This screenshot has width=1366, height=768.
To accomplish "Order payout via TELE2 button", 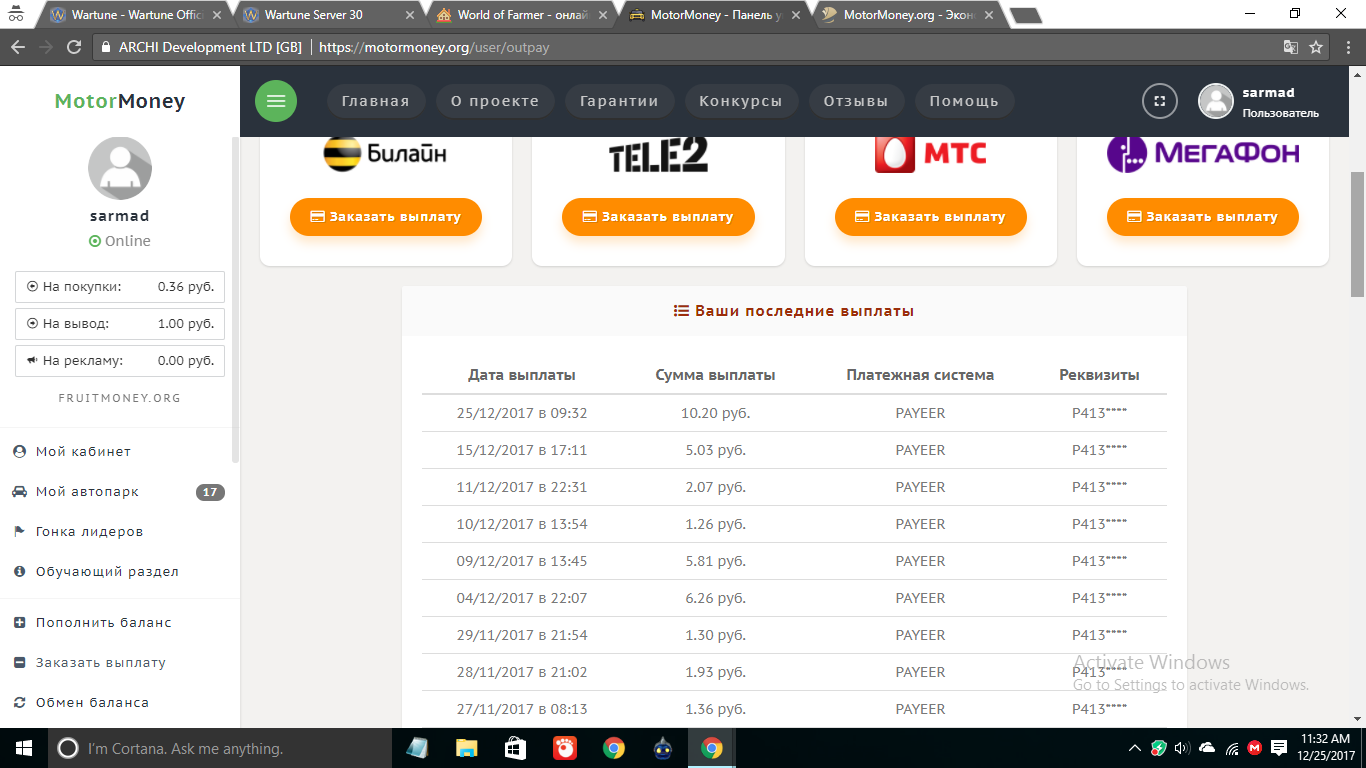I will coord(658,217).
